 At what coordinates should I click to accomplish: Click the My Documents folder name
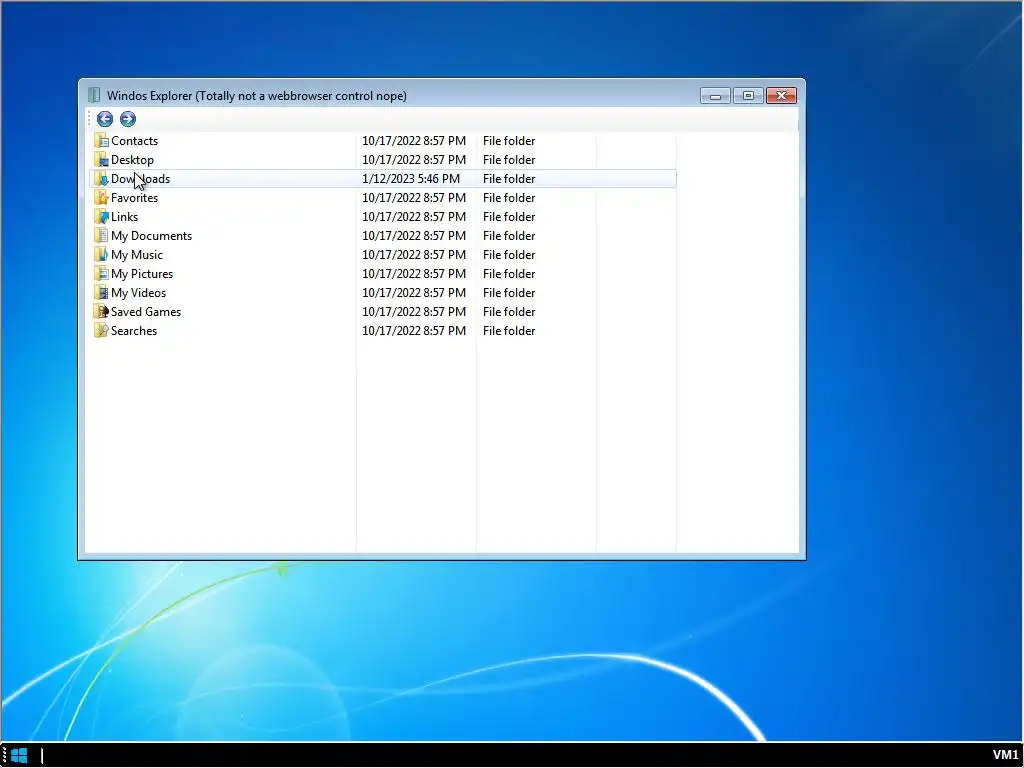[x=152, y=235]
